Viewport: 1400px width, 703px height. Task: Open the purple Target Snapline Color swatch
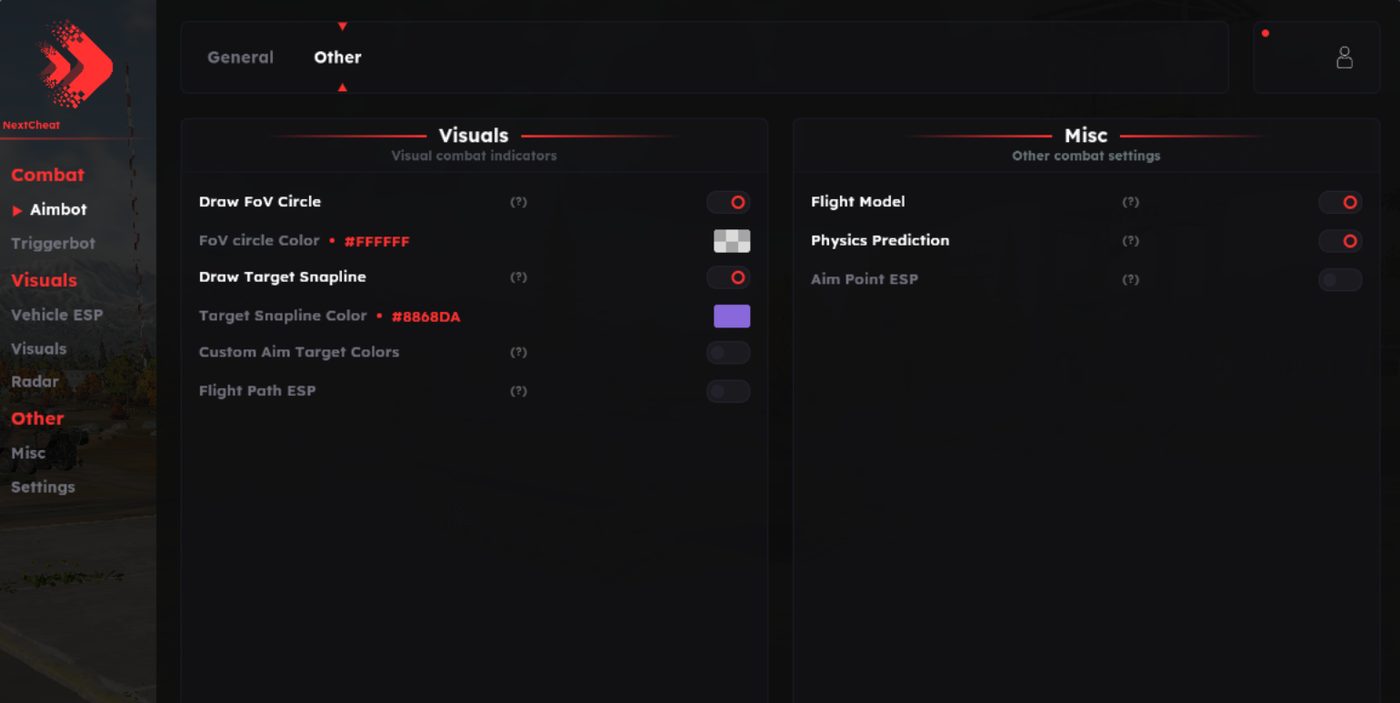click(732, 316)
